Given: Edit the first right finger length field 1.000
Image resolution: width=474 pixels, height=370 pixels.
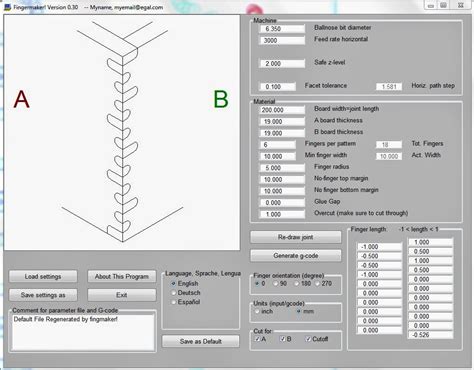Looking at the screenshot, I should coord(431,242).
